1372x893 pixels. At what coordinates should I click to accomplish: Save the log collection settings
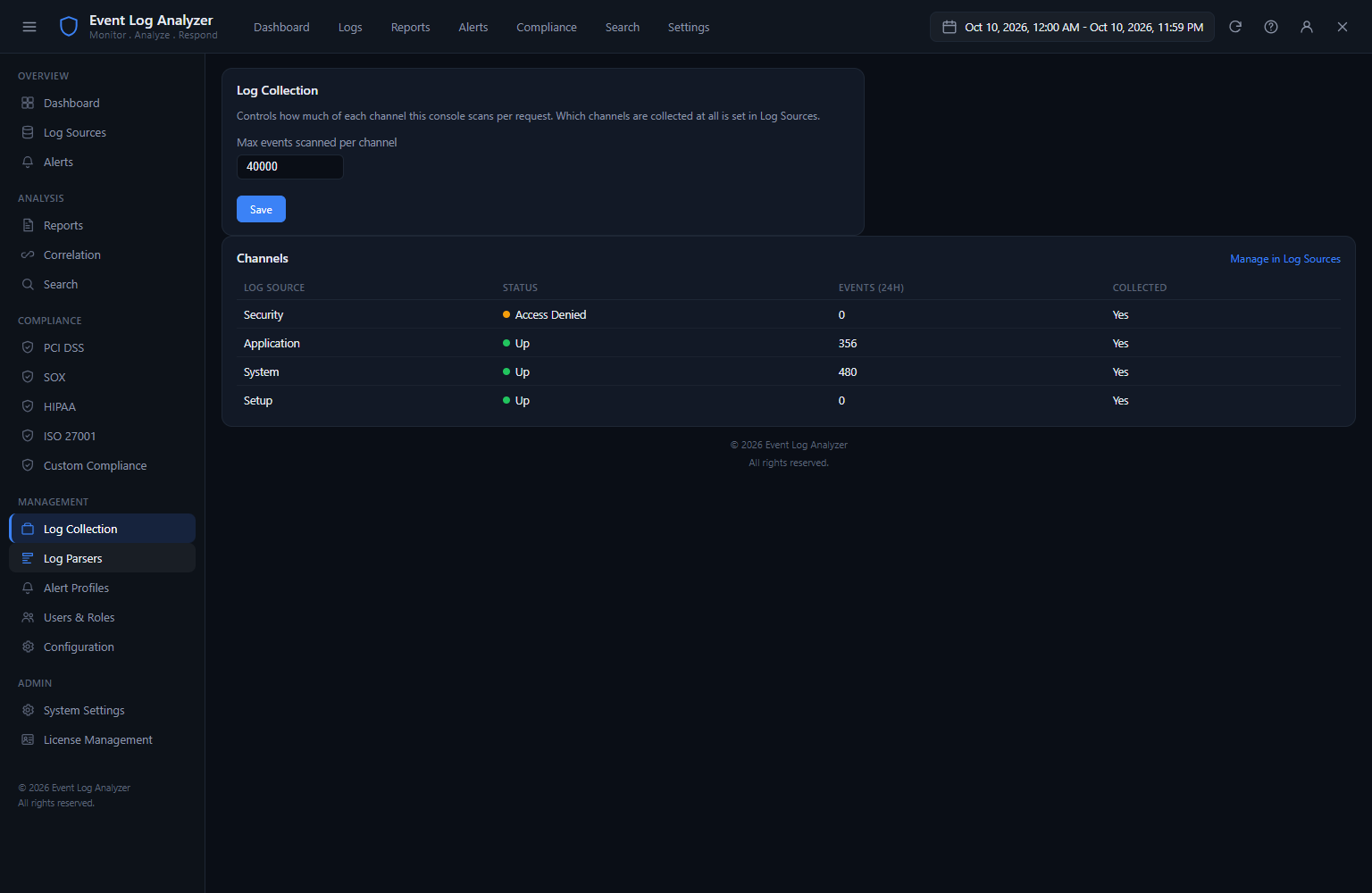click(261, 209)
